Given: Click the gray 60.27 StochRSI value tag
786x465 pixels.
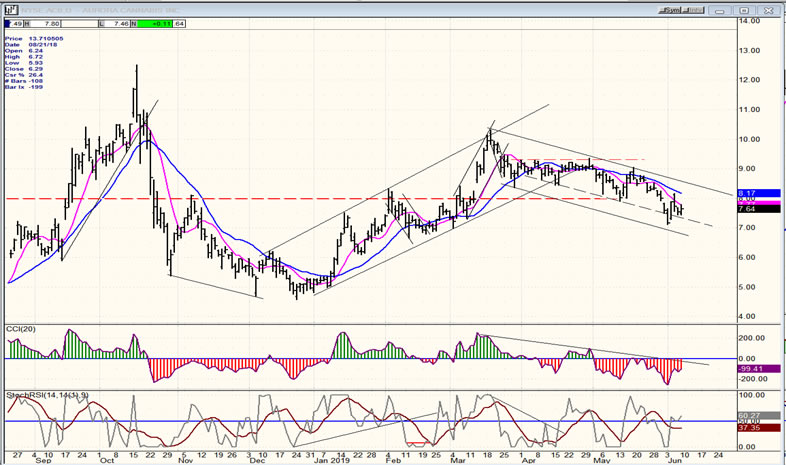Looking at the screenshot, I should tap(748, 414).
